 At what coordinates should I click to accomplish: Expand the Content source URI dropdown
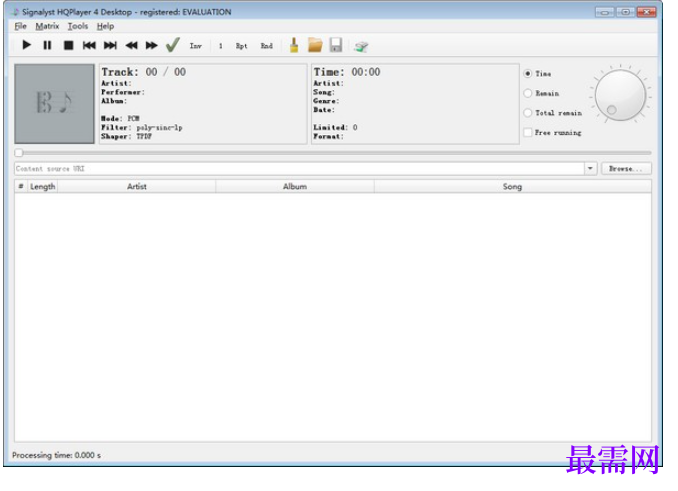[x=591, y=169]
